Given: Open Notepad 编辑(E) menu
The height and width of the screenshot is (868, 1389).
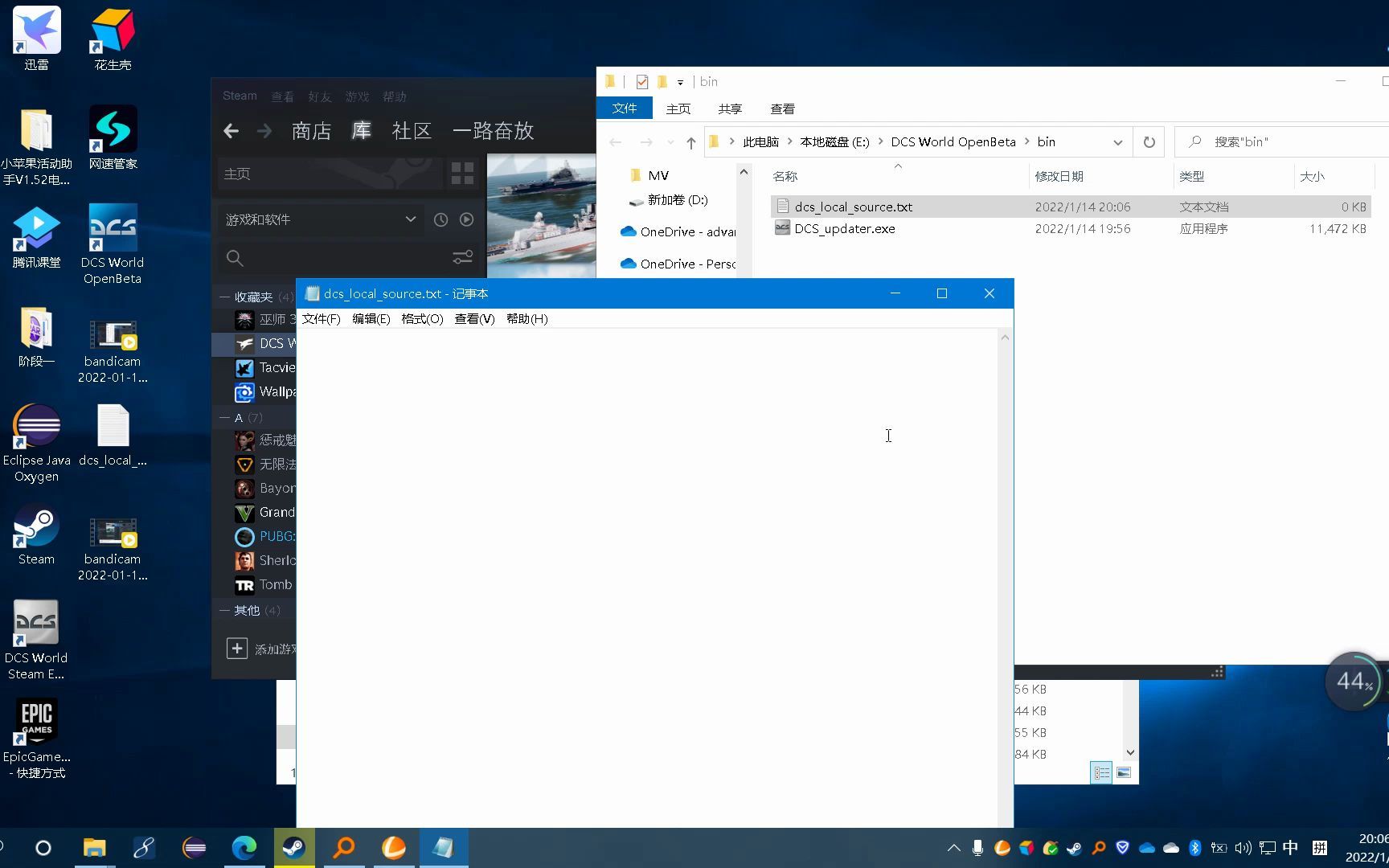Looking at the screenshot, I should 371,319.
